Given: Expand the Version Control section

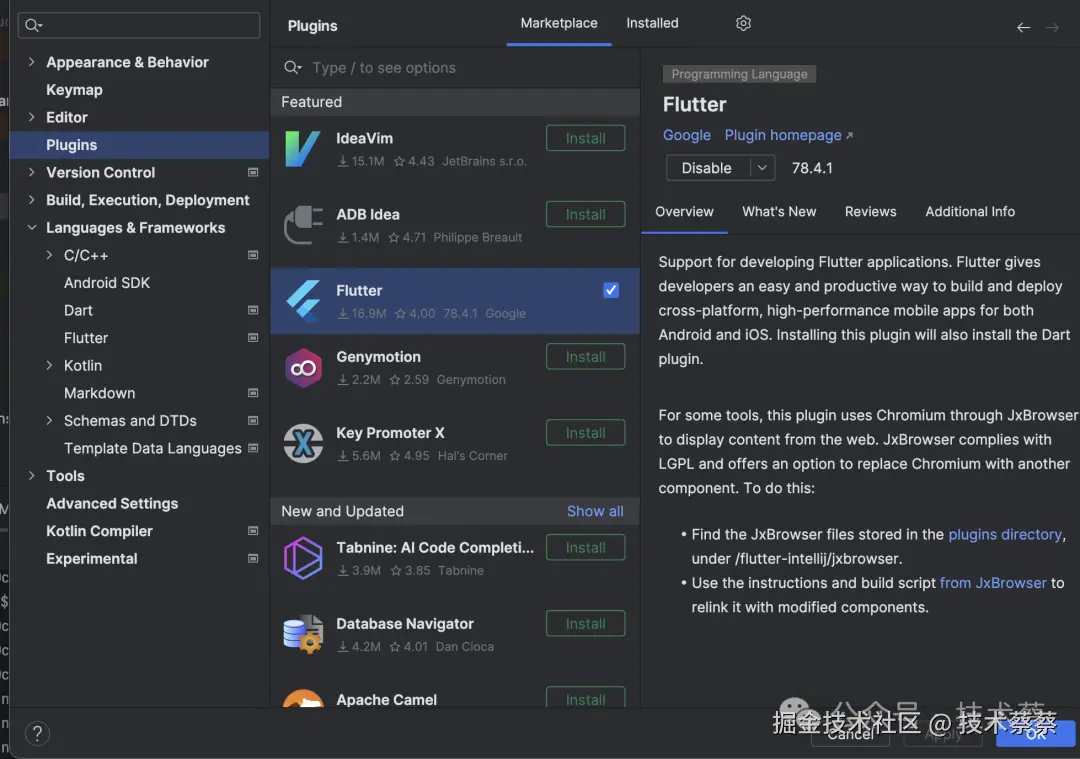Looking at the screenshot, I should pos(32,172).
